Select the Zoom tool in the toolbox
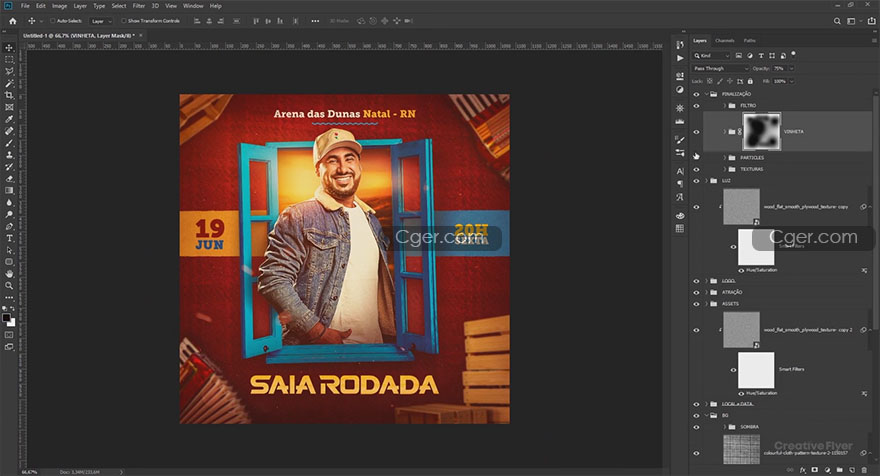Viewport: 880px width, 476px height. [x=9, y=285]
